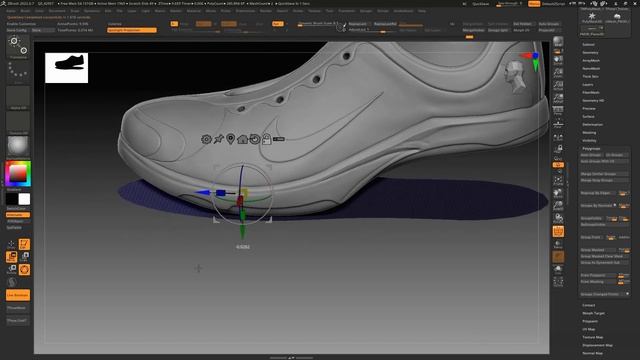Click the camera head orientation icon
Viewport: 640px width, 360px height.
(x=515, y=77)
